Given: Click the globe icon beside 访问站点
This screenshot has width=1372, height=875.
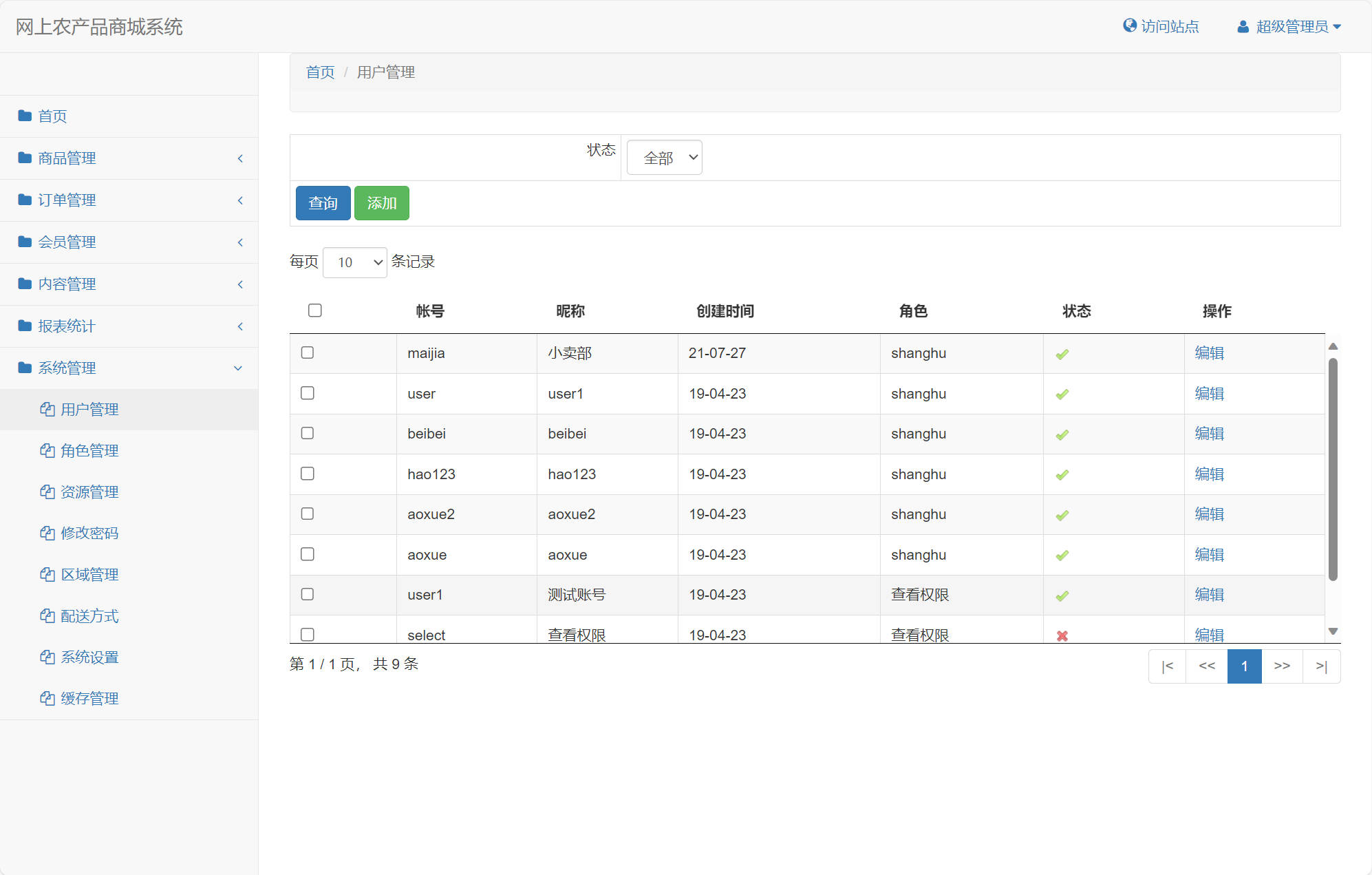Looking at the screenshot, I should [1129, 26].
